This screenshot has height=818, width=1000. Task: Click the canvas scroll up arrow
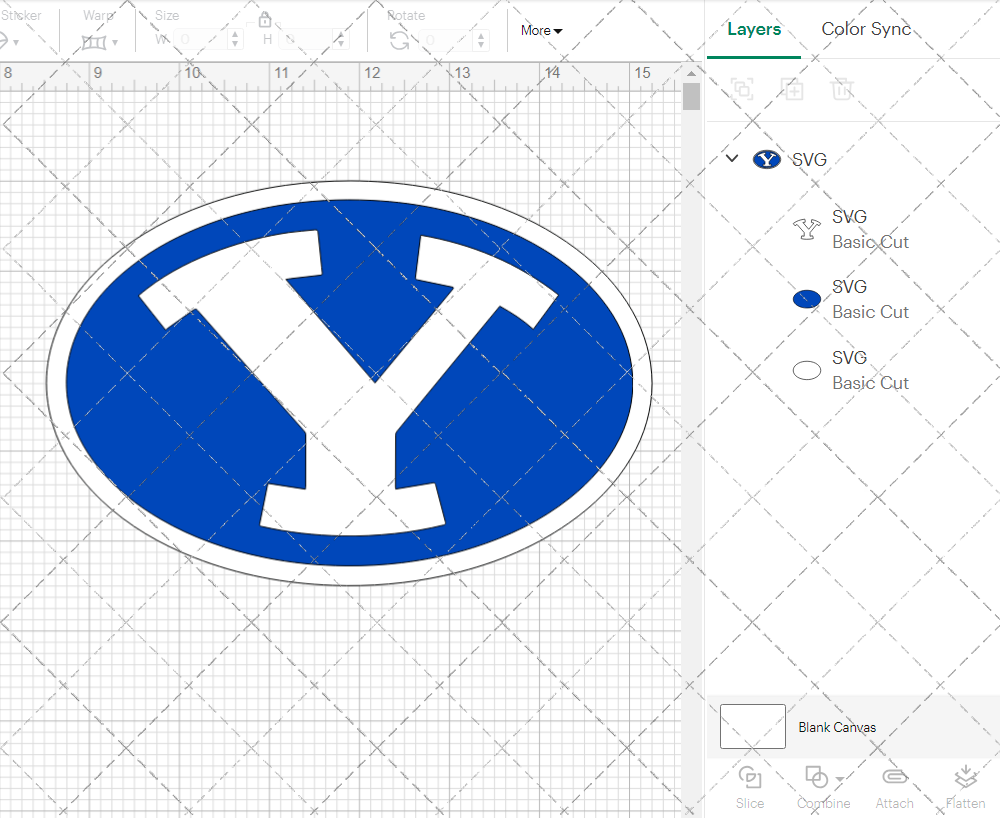point(691,73)
